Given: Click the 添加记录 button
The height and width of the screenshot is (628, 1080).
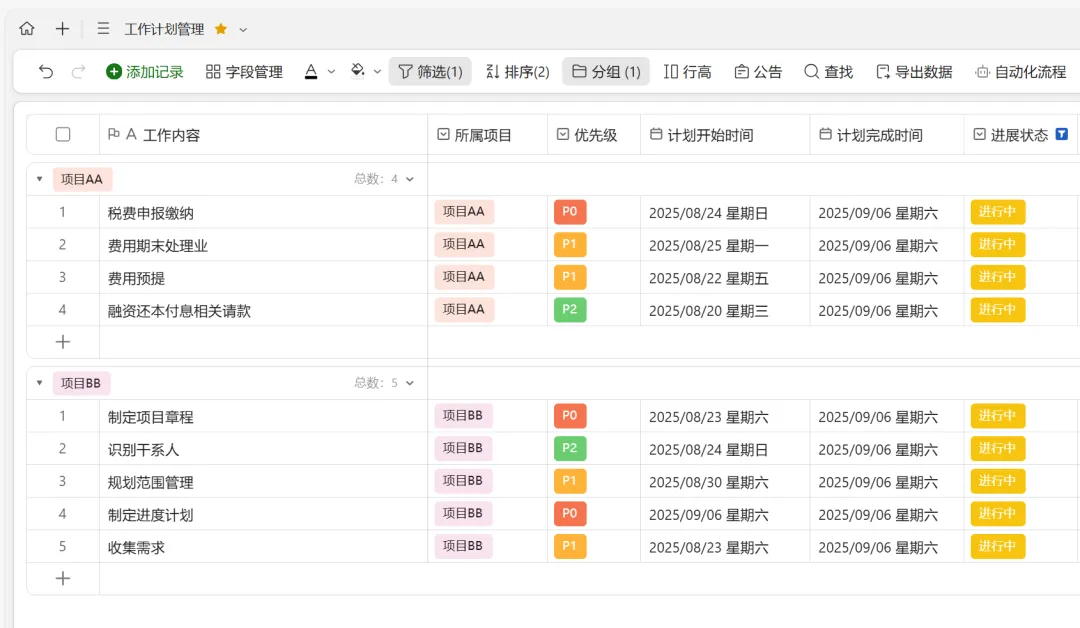Looking at the screenshot, I should 145,71.
